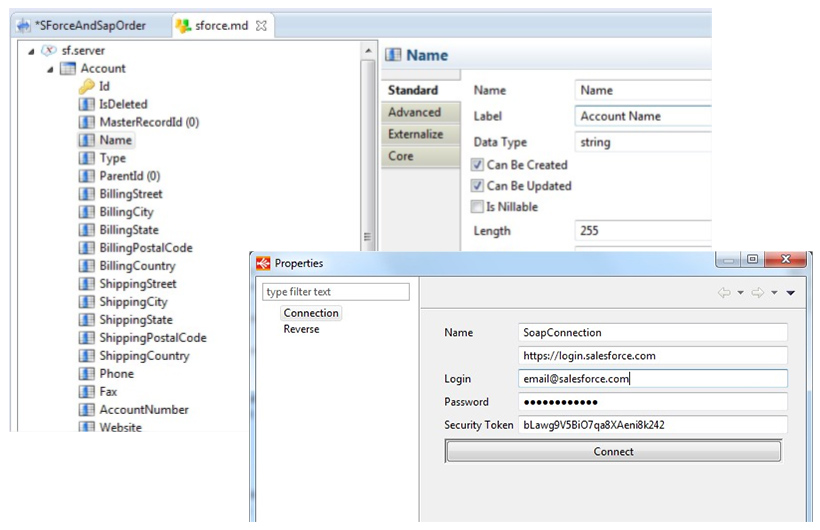Click the Password field
The width and height of the screenshot is (820, 530).
[x=653, y=402]
